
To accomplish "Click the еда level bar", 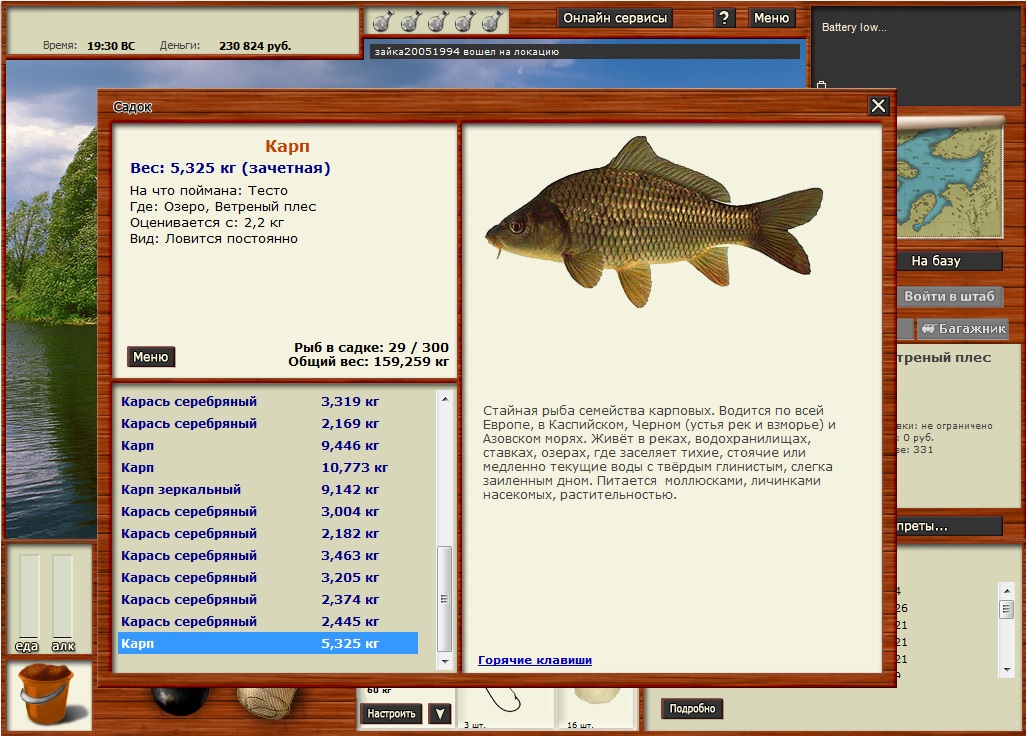I will pos(29,596).
